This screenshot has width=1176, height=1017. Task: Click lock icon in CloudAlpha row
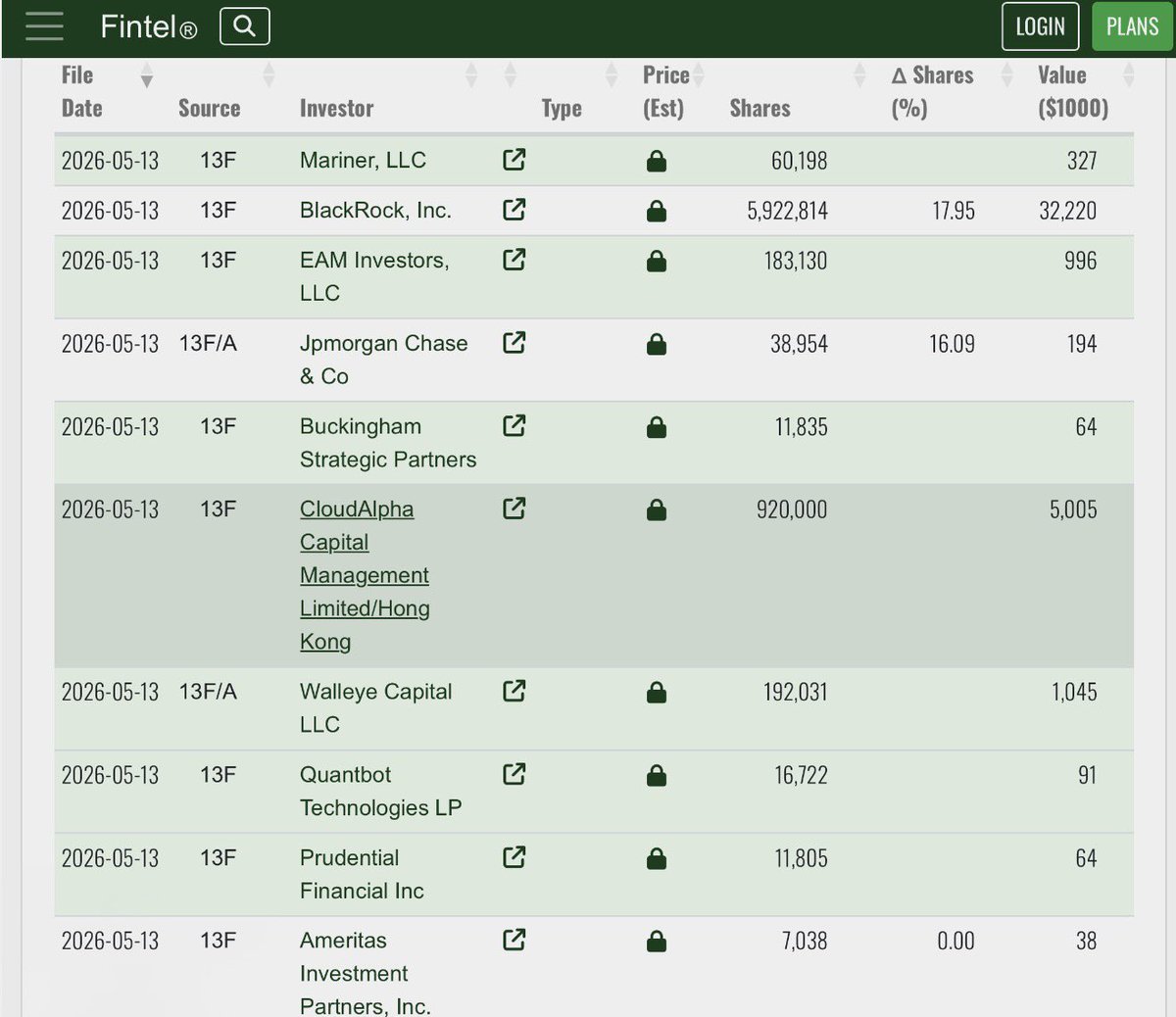pyautogui.click(x=657, y=509)
